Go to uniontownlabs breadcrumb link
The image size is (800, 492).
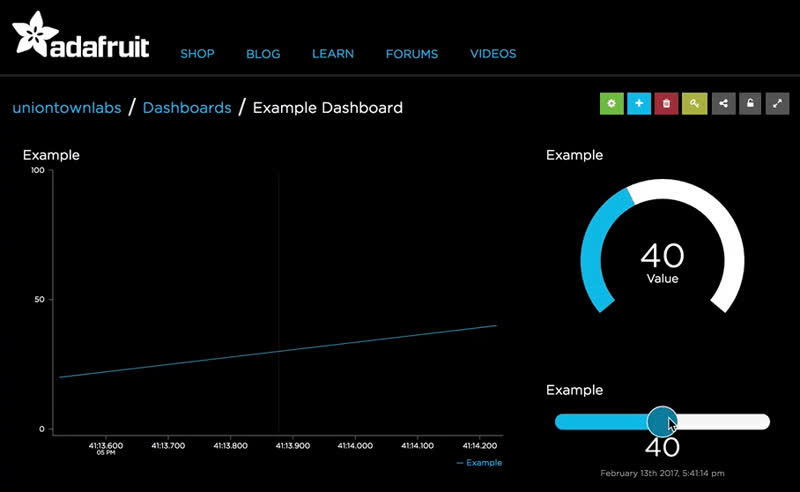67,108
